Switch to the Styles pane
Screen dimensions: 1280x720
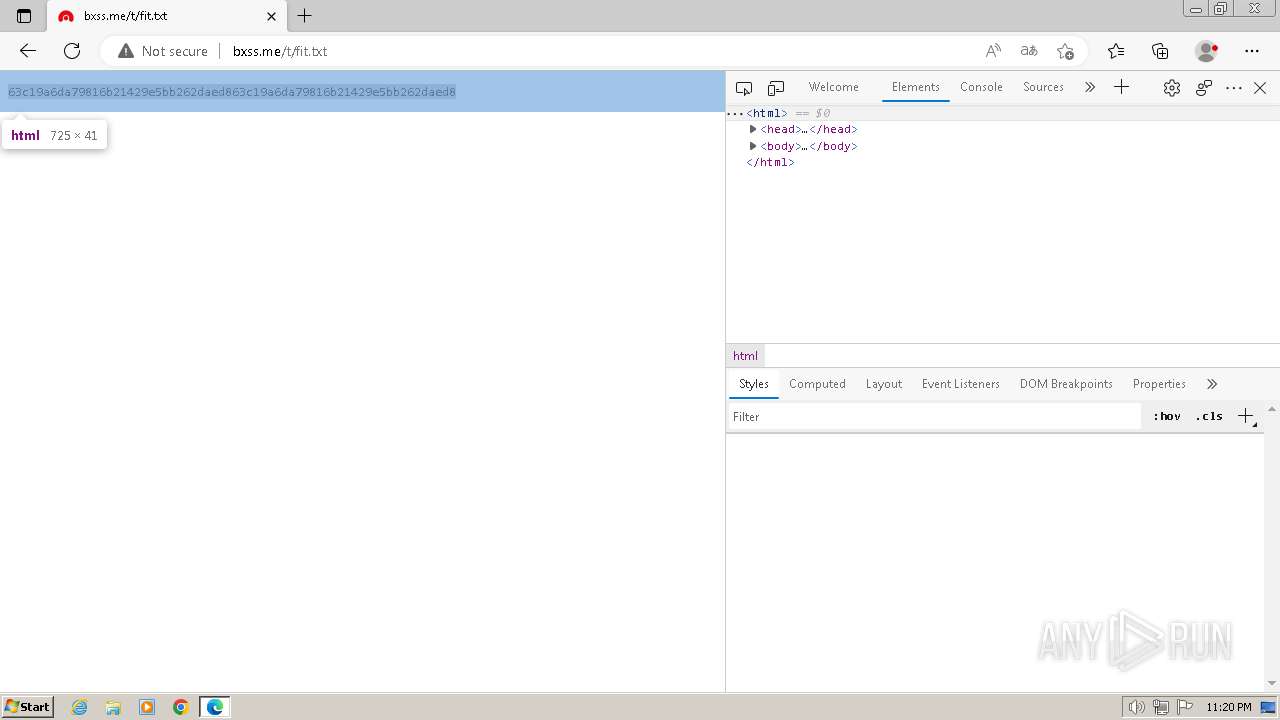click(754, 384)
